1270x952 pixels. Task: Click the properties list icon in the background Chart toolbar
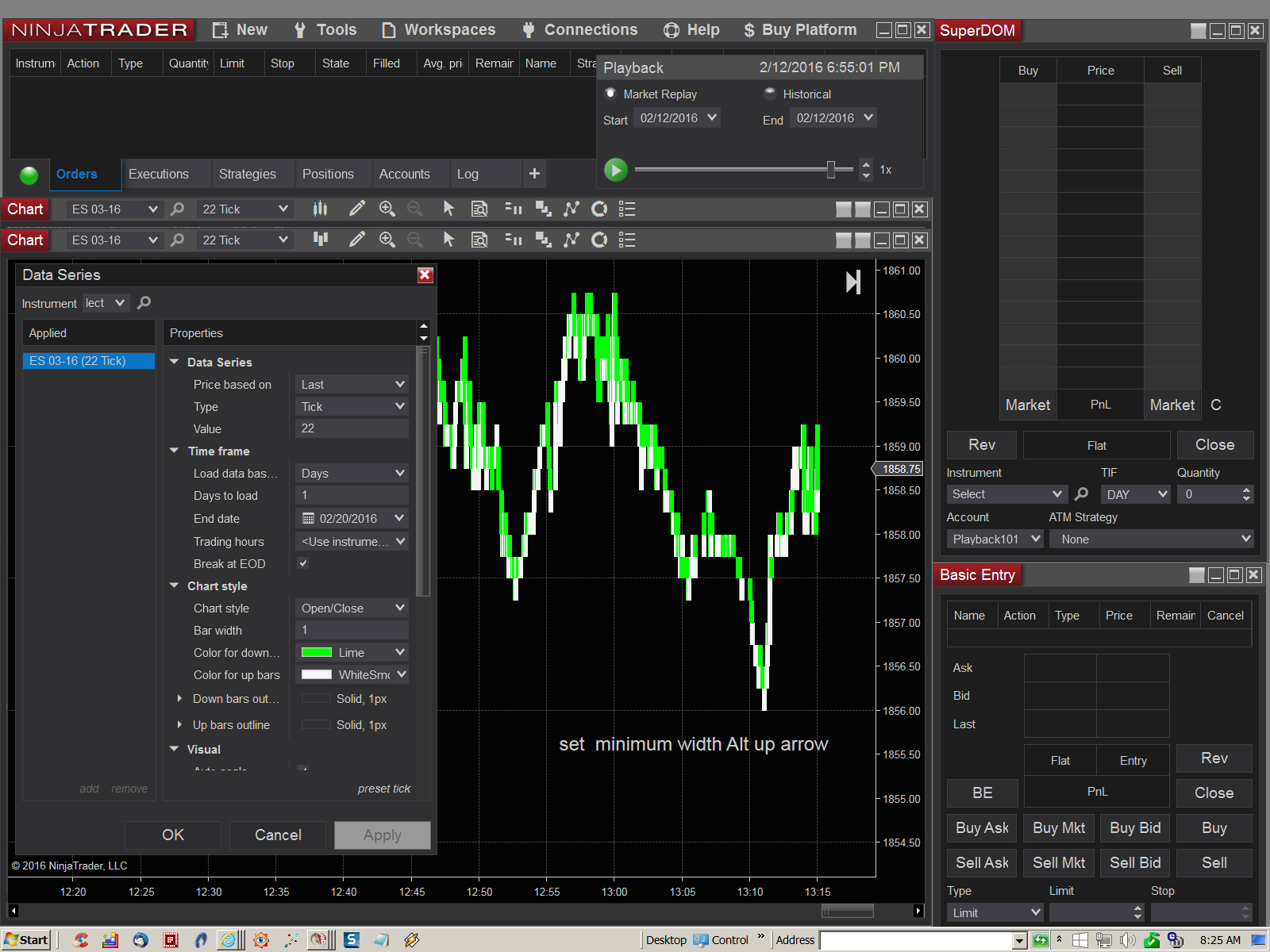(x=627, y=209)
